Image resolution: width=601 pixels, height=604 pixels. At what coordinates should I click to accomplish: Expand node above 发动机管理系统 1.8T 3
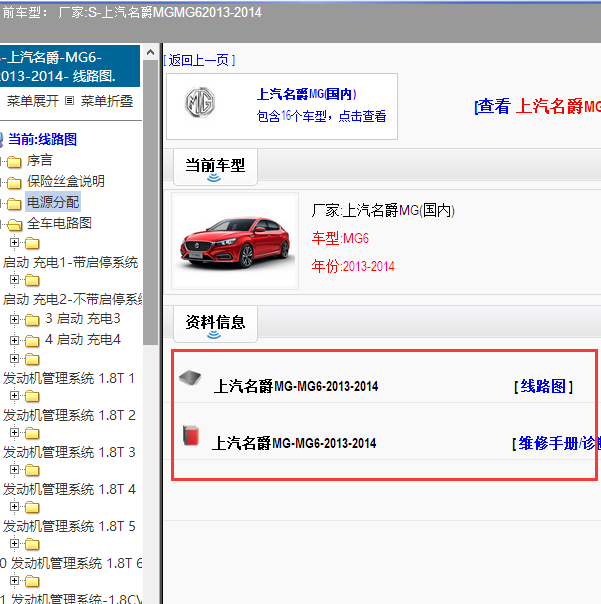coord(14,433)
